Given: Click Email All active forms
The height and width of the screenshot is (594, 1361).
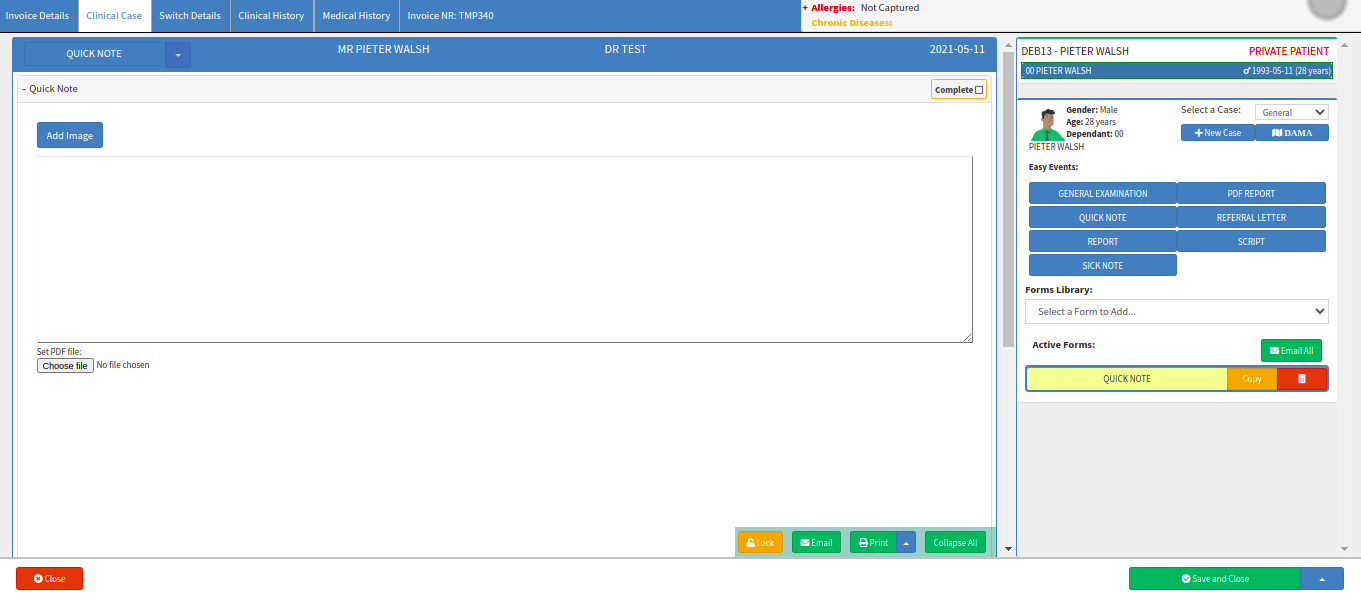Looking at the screenshot, I should tap(1291, 351).
